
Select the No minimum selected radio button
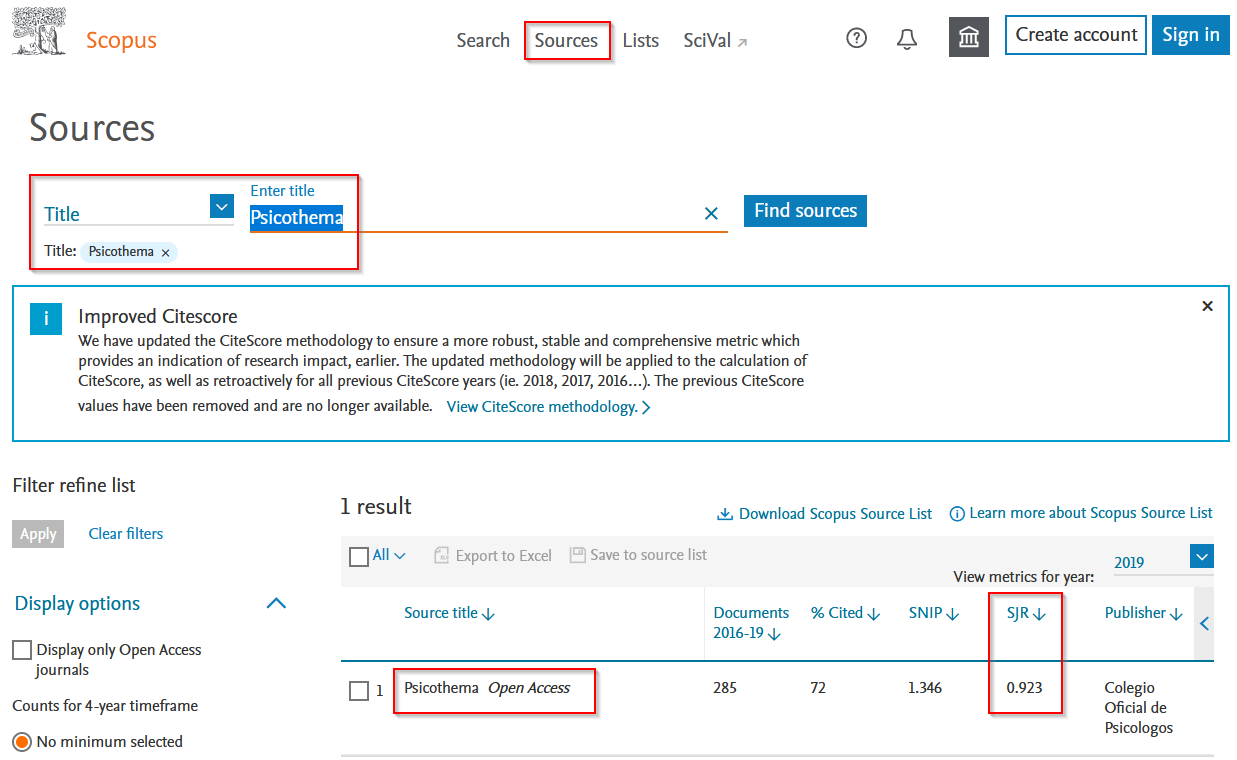(x=22, y=742)
